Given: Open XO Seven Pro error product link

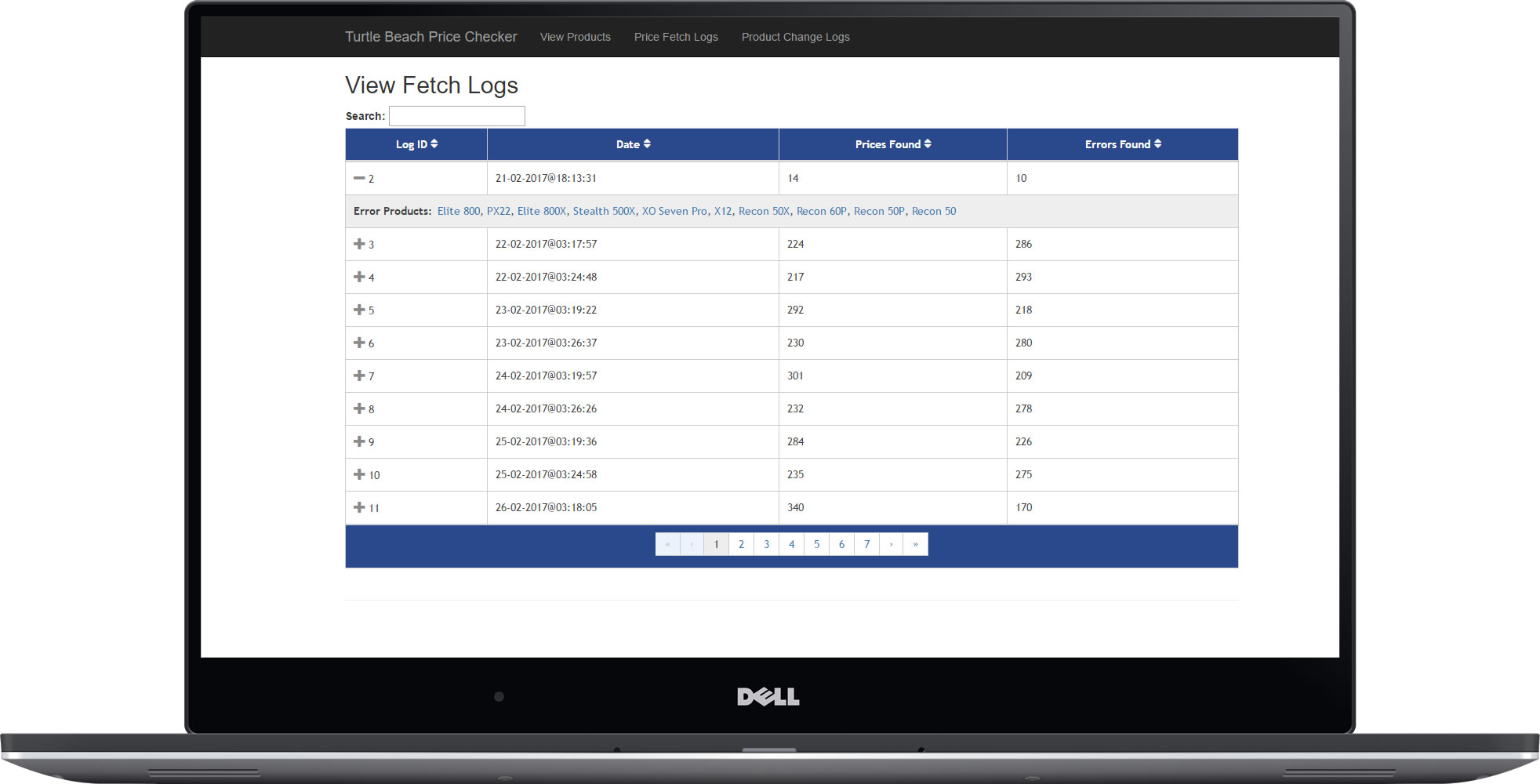Looking at the screenshot, I should tap(674, 211).
